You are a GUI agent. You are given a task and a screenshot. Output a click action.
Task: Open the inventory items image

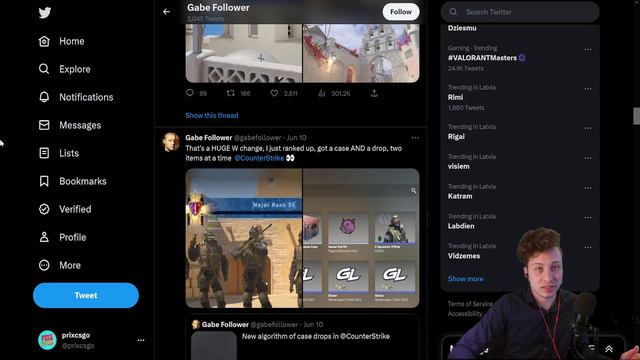[x=361, y=238]
